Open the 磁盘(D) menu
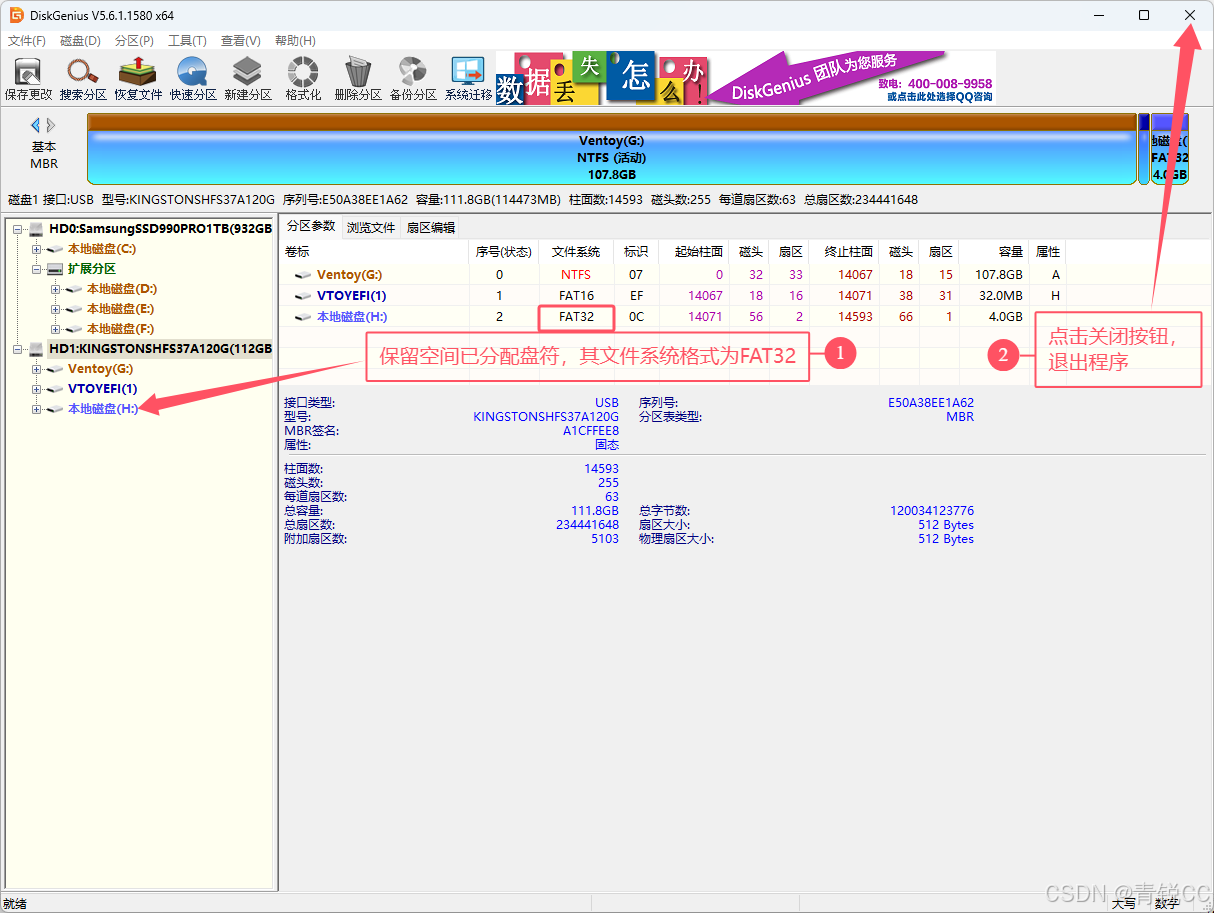Screen dimensions: 1214x913 tap(80, 41)
